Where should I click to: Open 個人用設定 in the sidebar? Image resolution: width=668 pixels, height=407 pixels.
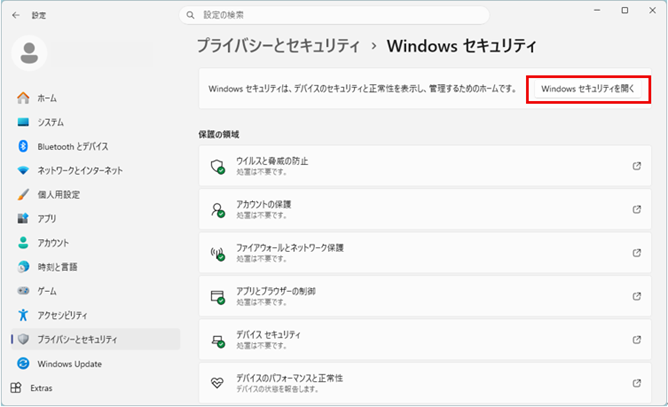click(58, 194)
